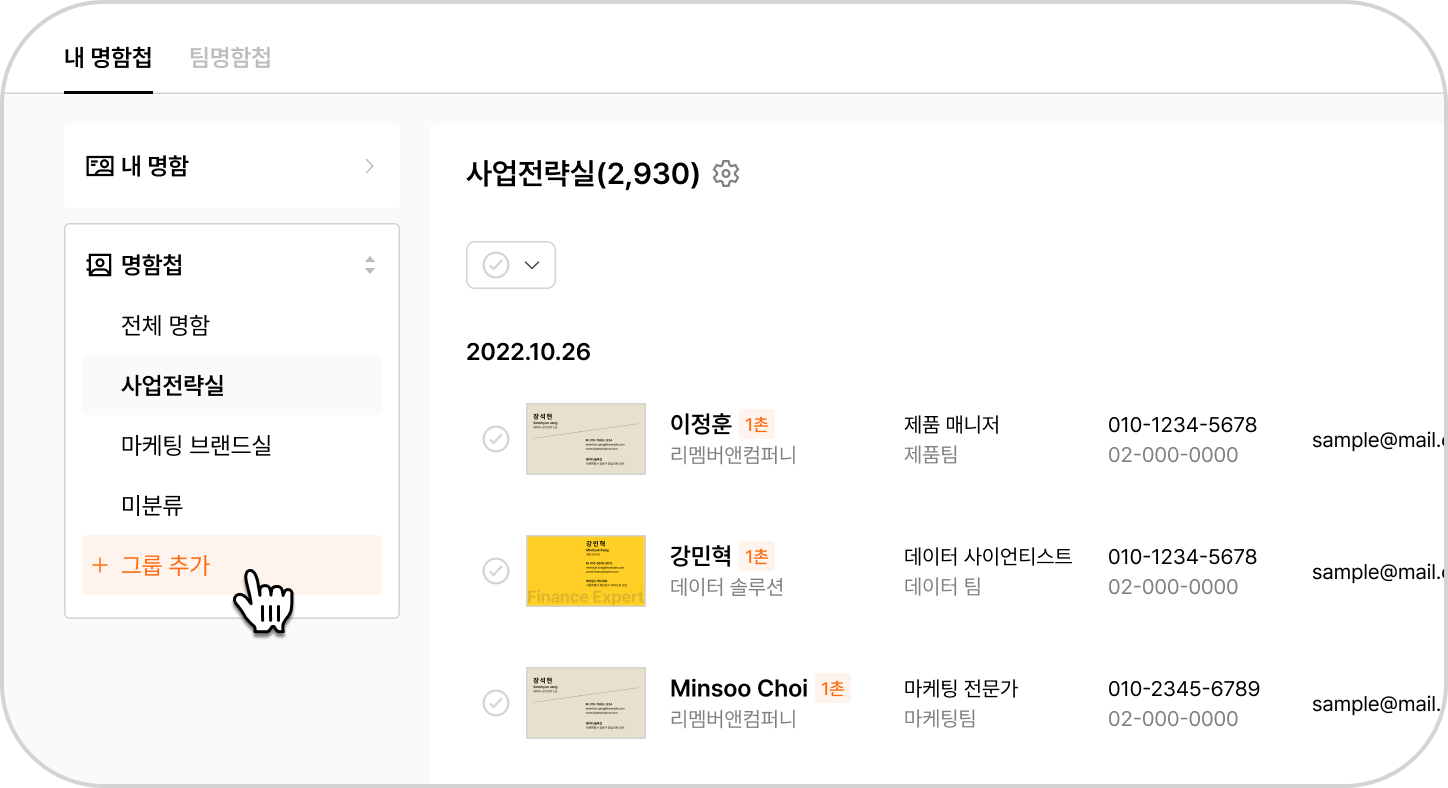The image size is (1448, 788).
Task: Click the 2022.10.26 date header
Action: 528,352
